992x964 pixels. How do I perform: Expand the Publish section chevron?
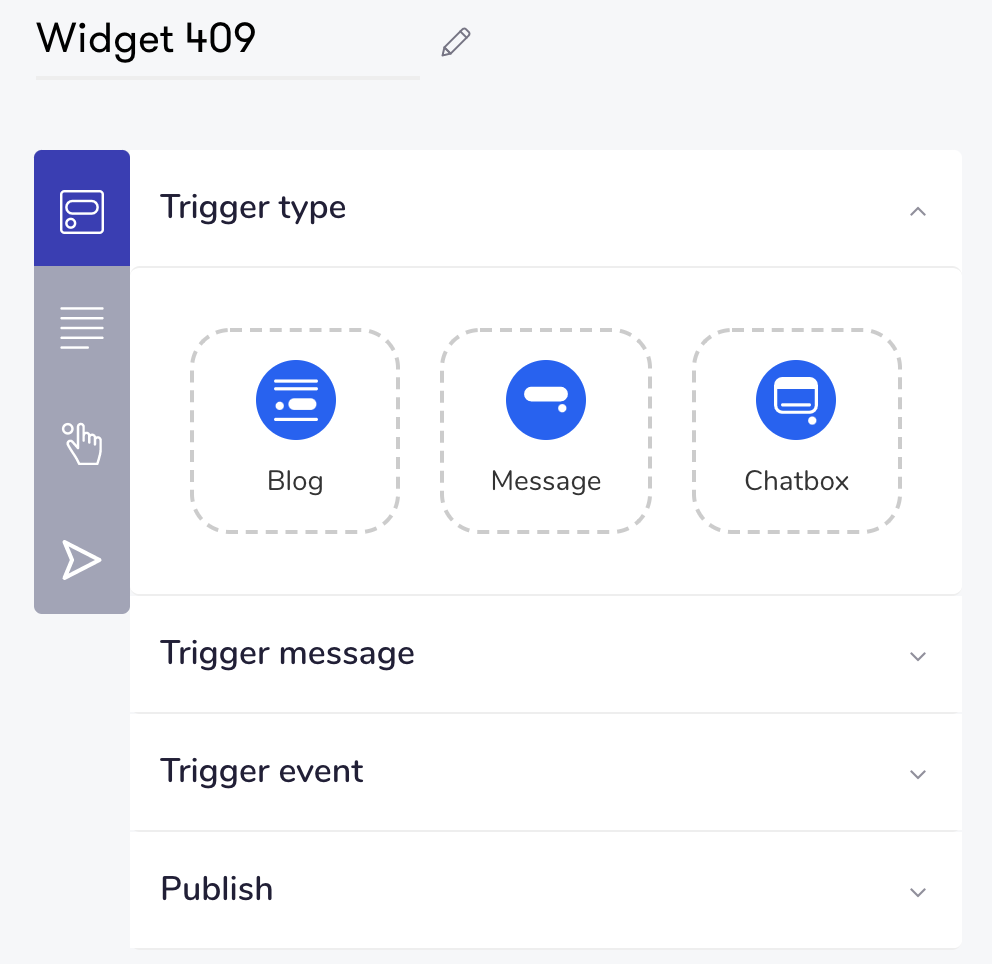point(918,893)
